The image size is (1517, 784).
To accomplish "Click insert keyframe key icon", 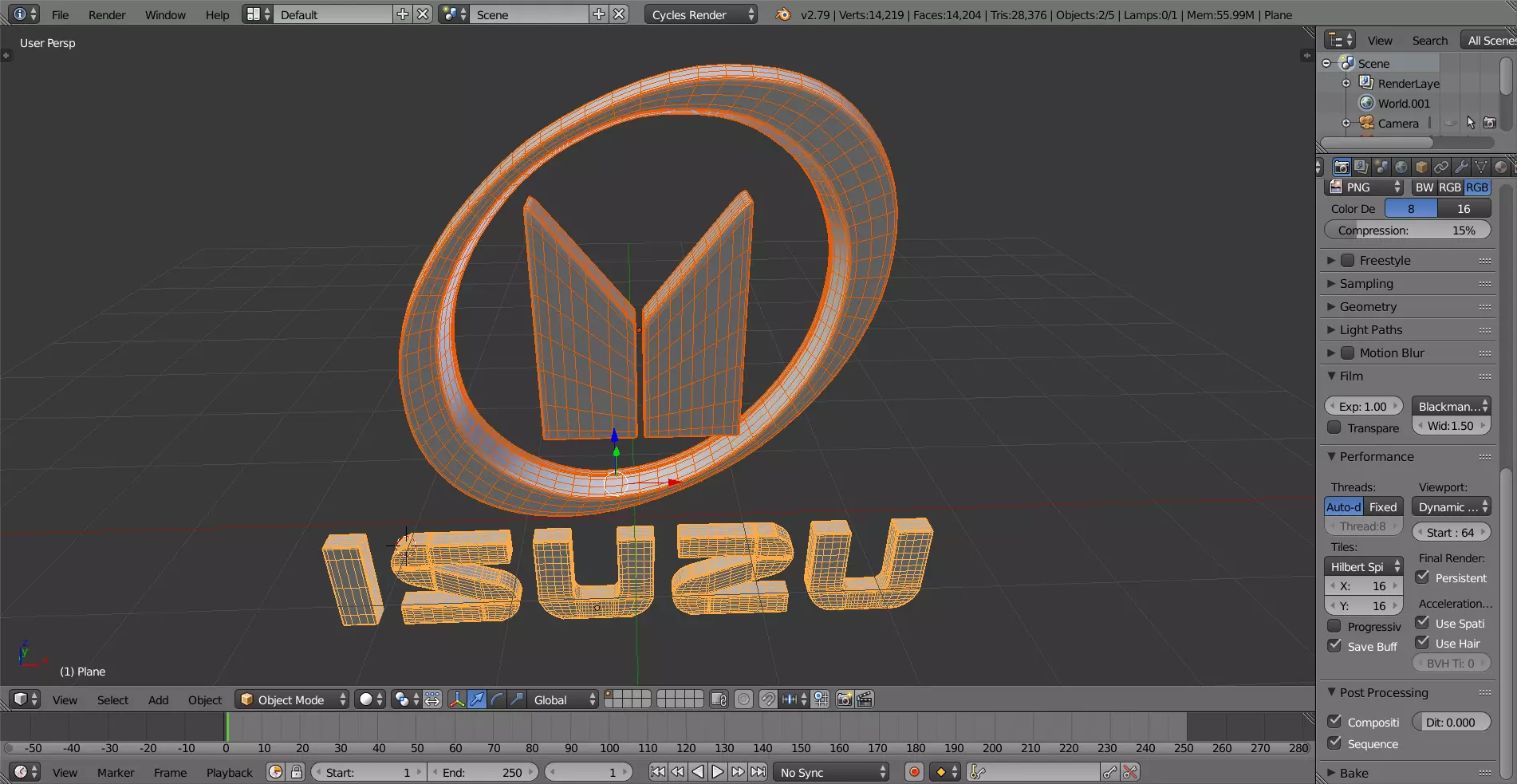I will [x=1109, y=772].
